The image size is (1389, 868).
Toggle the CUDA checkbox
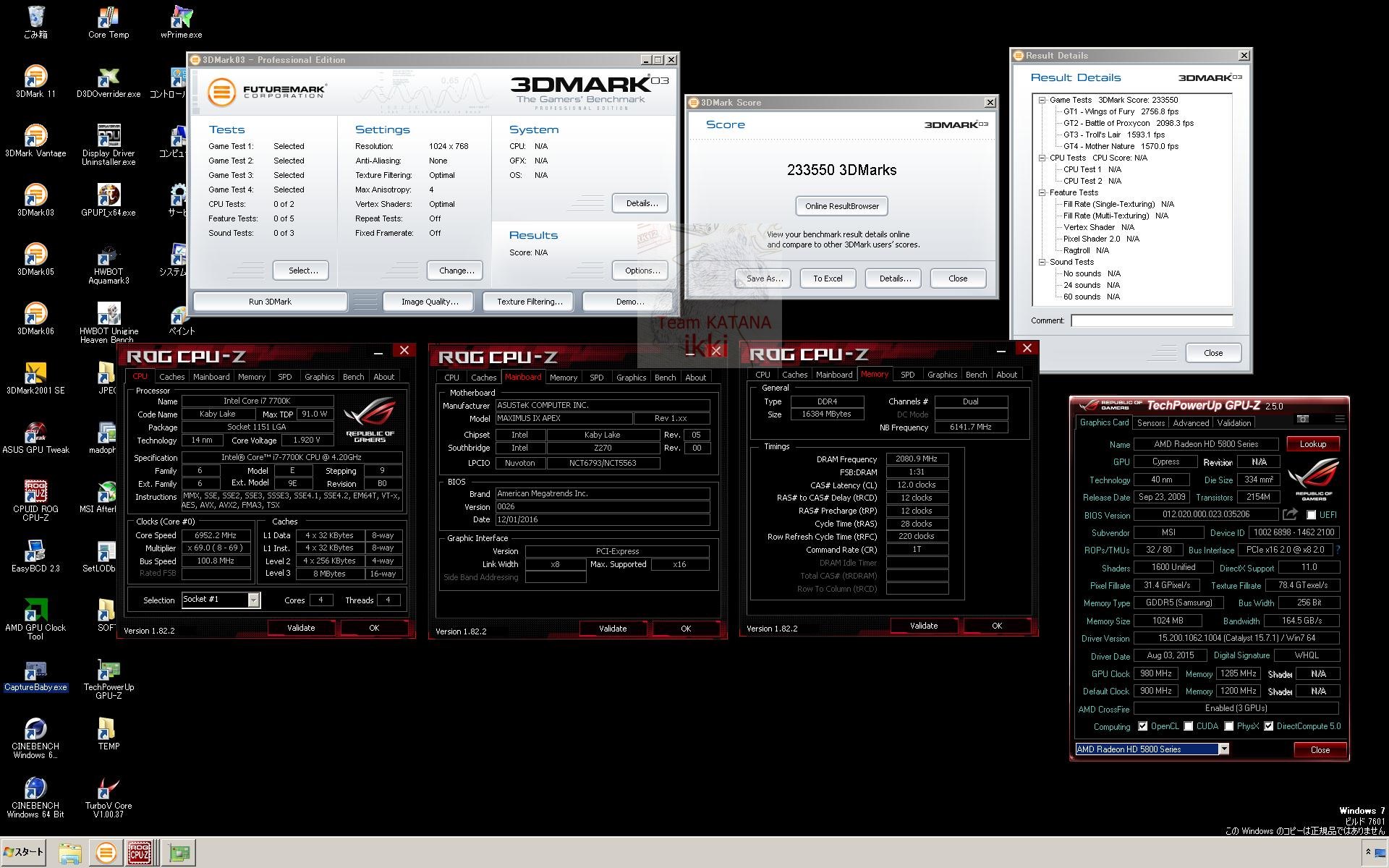[x=1188, y=726]
